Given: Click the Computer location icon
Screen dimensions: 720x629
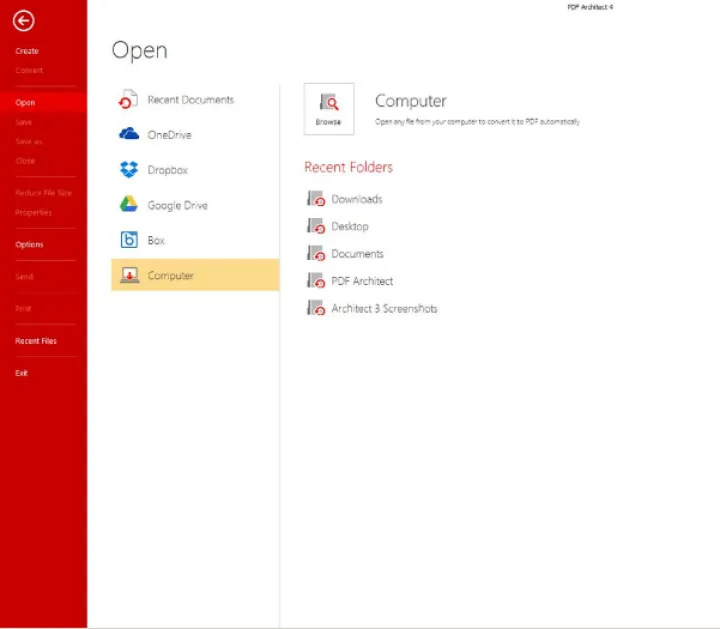Looking at the screenshot, I should (x=129, y=275).
